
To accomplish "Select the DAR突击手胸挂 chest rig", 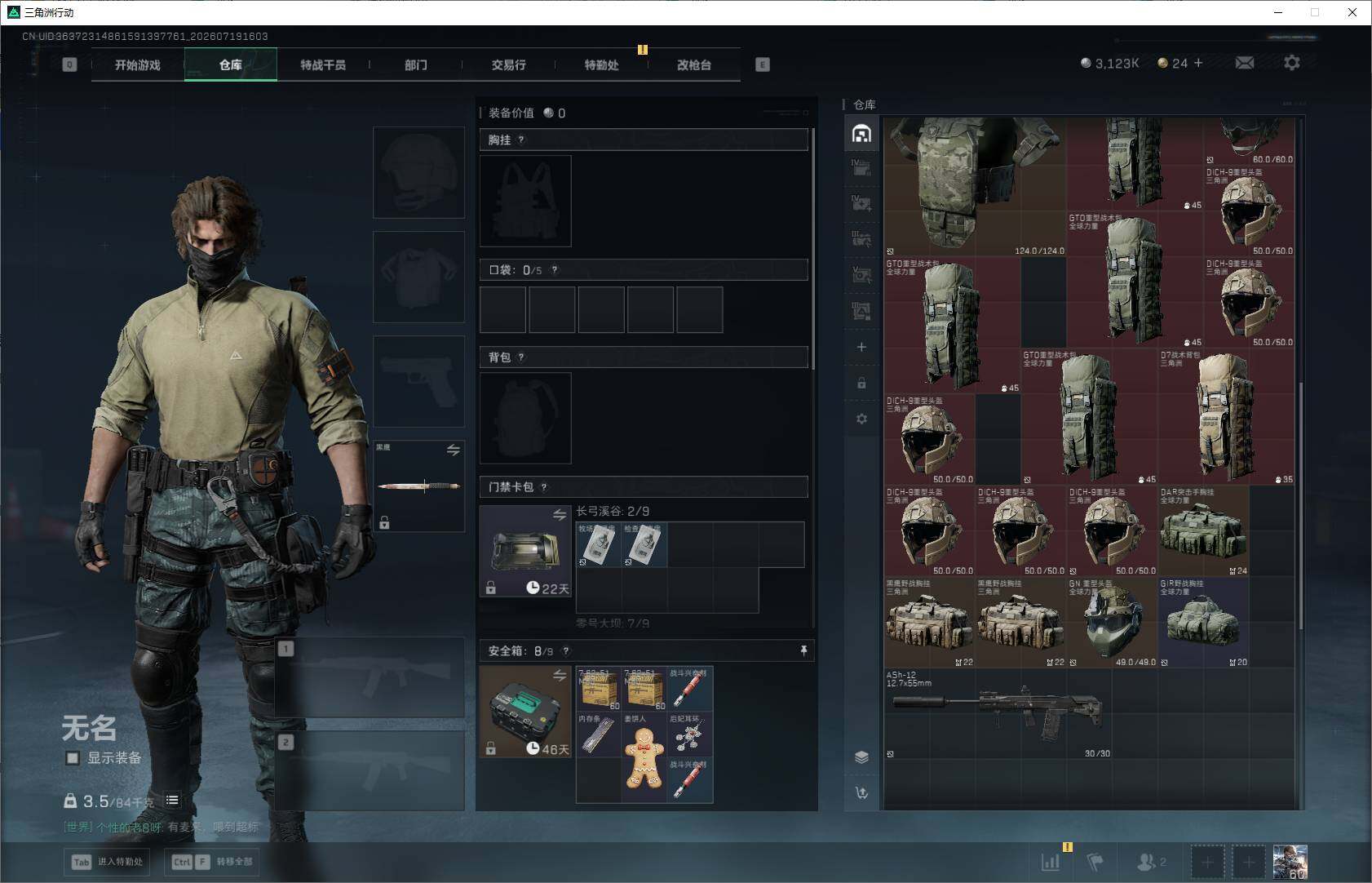I will click(1204, 531).
